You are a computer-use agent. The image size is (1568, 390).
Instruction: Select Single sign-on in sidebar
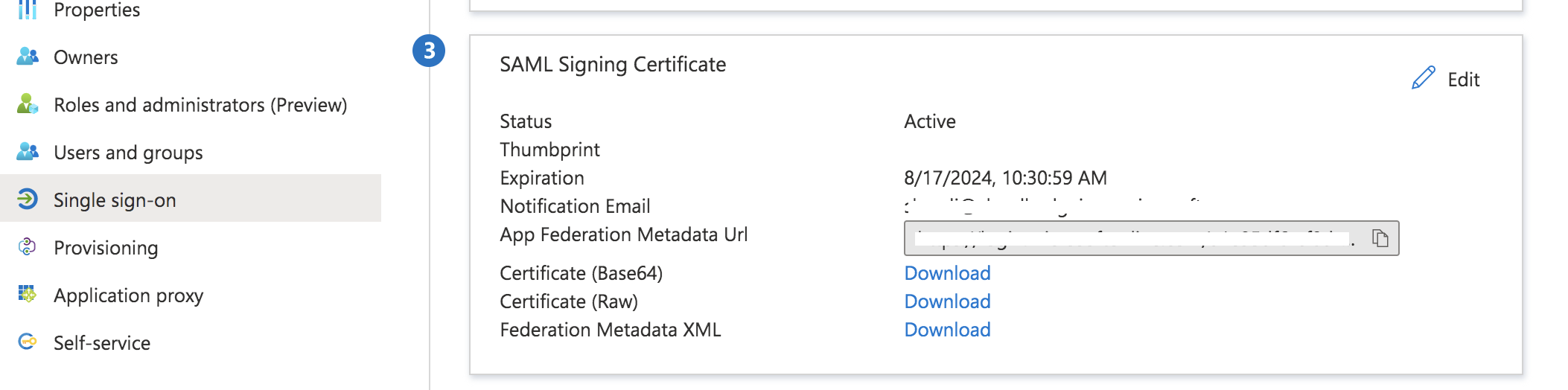191,199
